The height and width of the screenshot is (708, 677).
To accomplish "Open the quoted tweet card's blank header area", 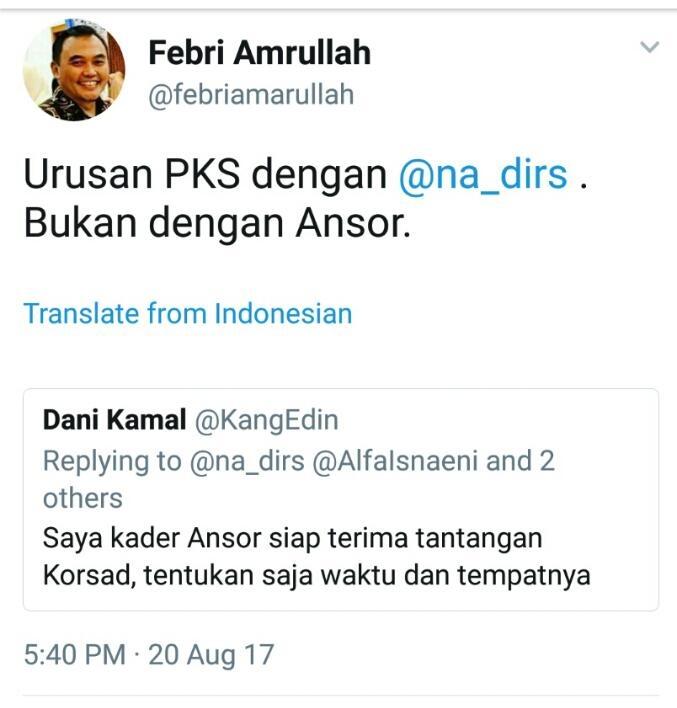I will (x=497, y=420).
